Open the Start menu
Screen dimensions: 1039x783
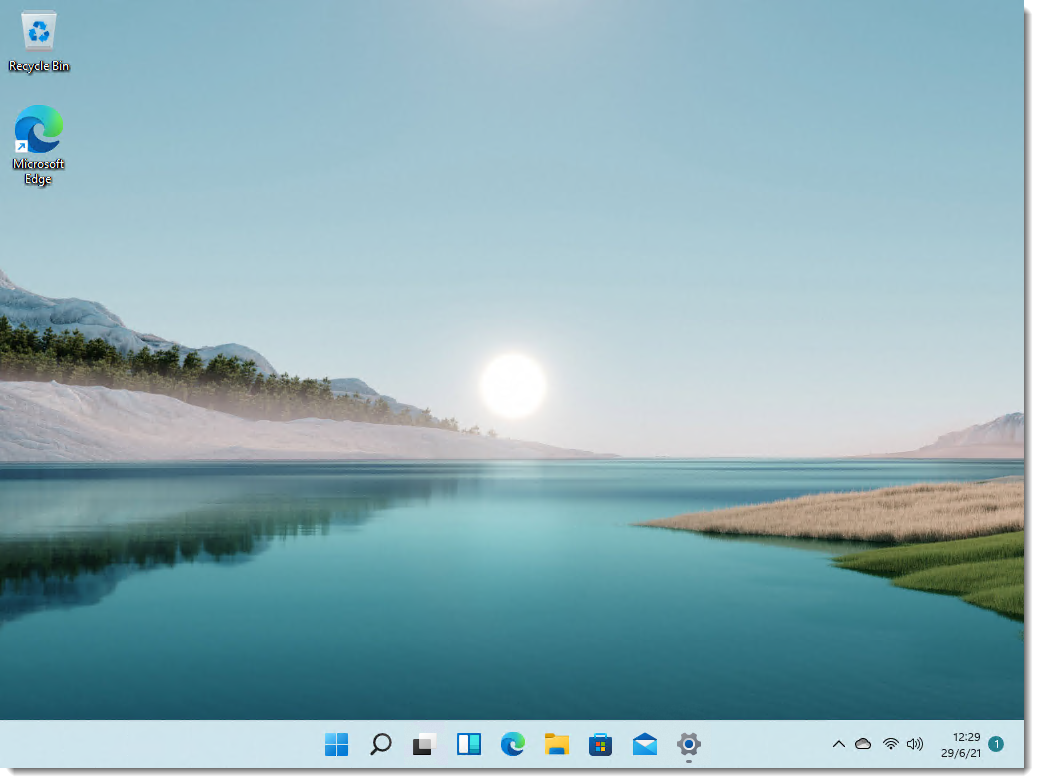pos(336,744)
